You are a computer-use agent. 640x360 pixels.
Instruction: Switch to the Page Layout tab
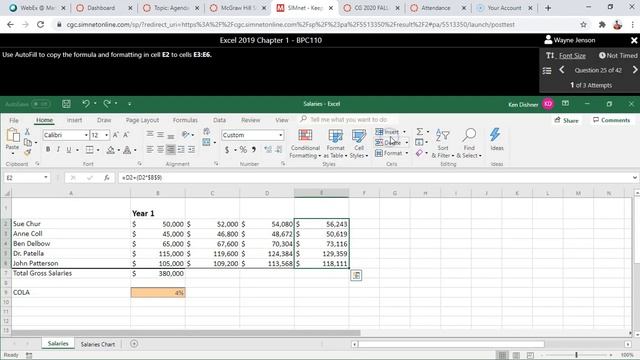142,120
